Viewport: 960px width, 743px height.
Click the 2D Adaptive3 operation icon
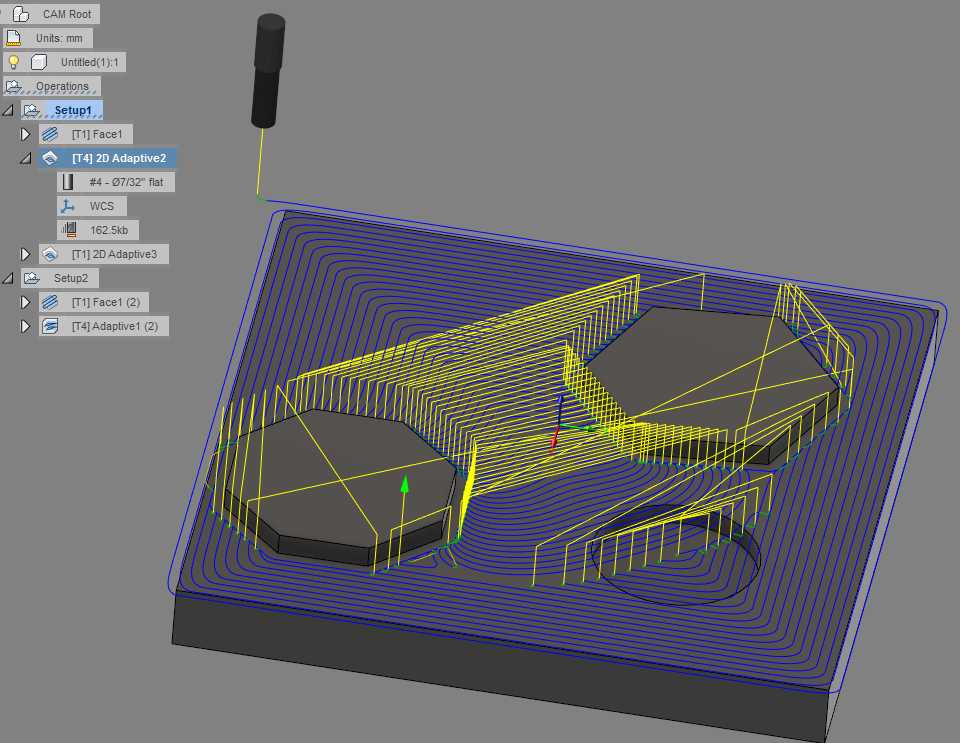point(50,254)
